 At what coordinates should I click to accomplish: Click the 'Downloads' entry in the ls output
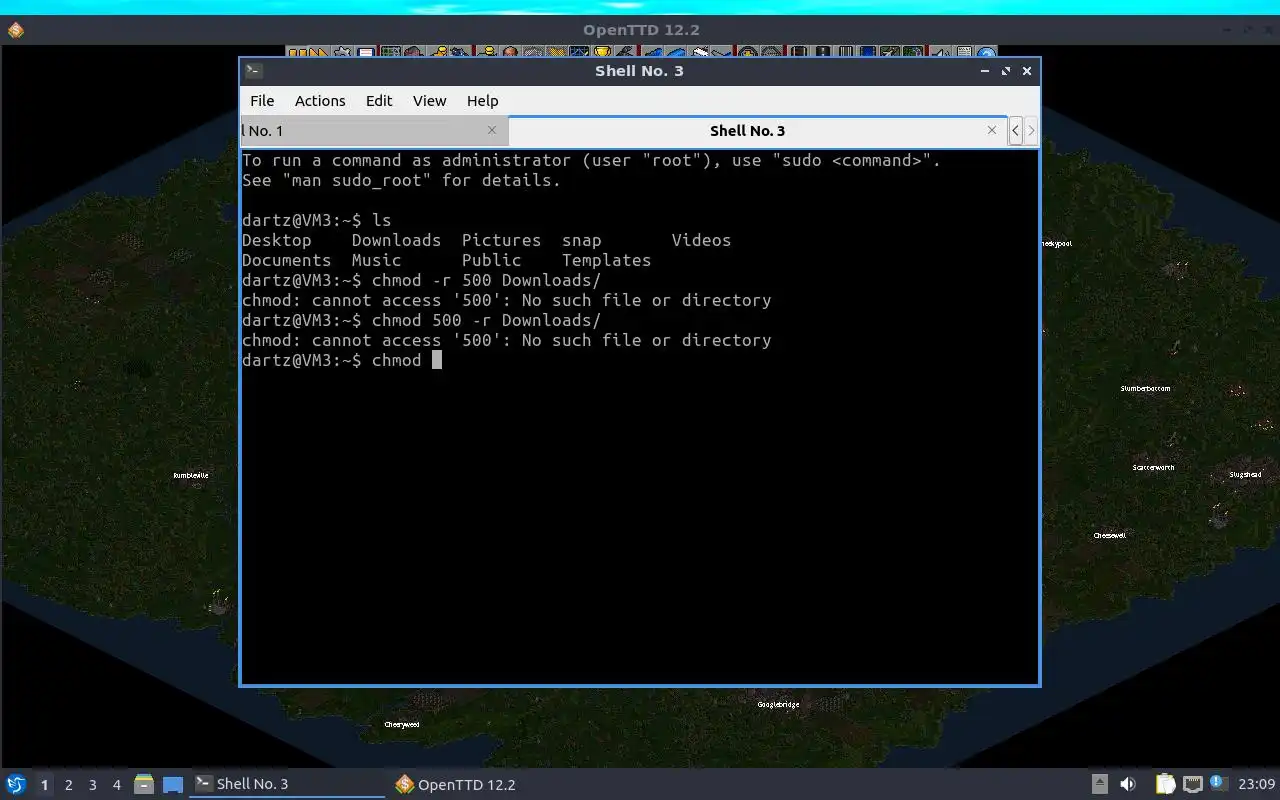click(396, 240)
